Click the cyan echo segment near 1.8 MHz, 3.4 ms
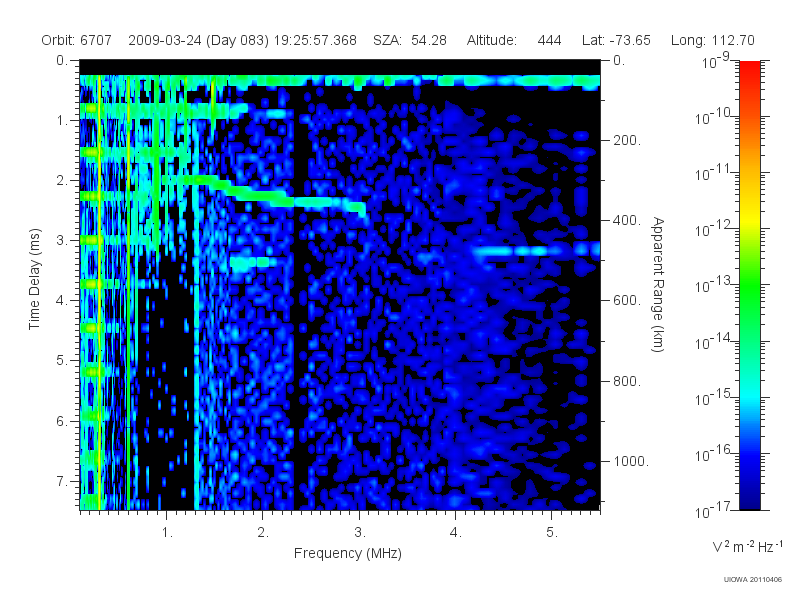This screenshot has width=800, height=600. 250,262
